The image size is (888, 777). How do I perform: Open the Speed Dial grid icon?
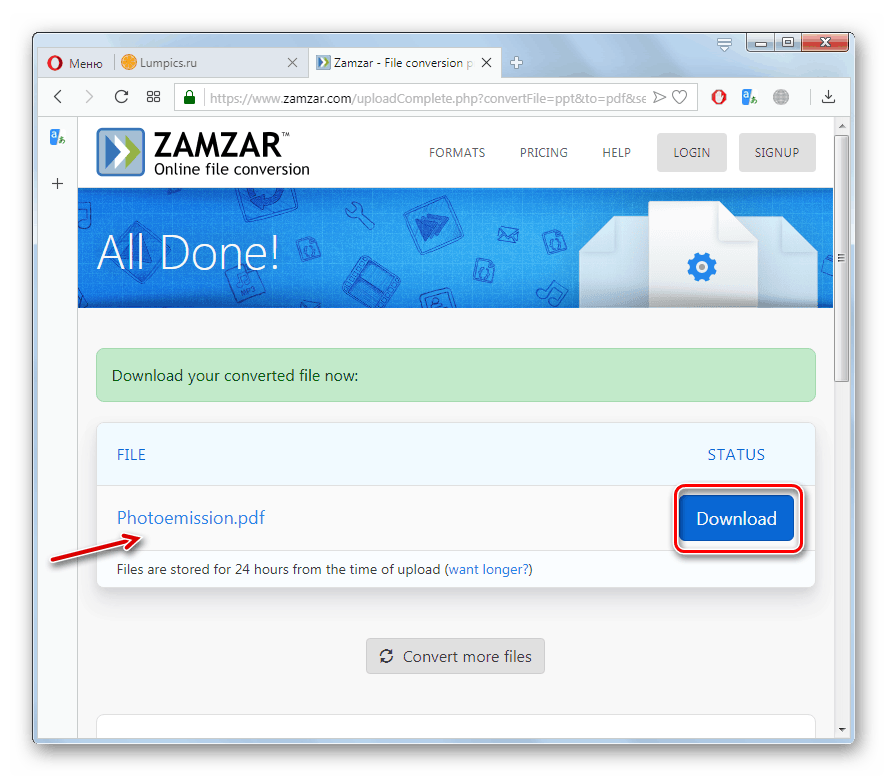pos(153,97)
